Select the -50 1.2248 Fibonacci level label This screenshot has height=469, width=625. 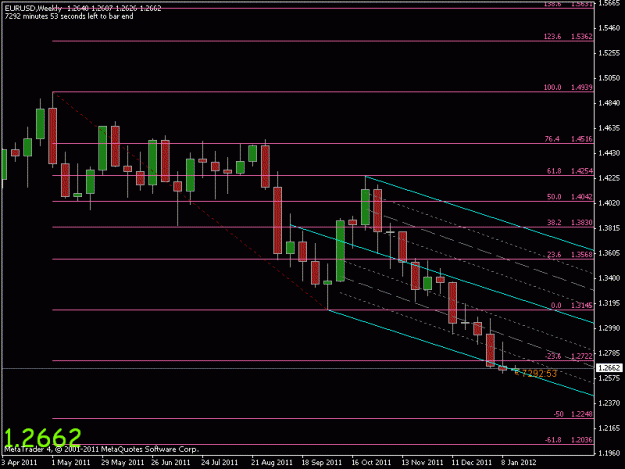(573, 414)
